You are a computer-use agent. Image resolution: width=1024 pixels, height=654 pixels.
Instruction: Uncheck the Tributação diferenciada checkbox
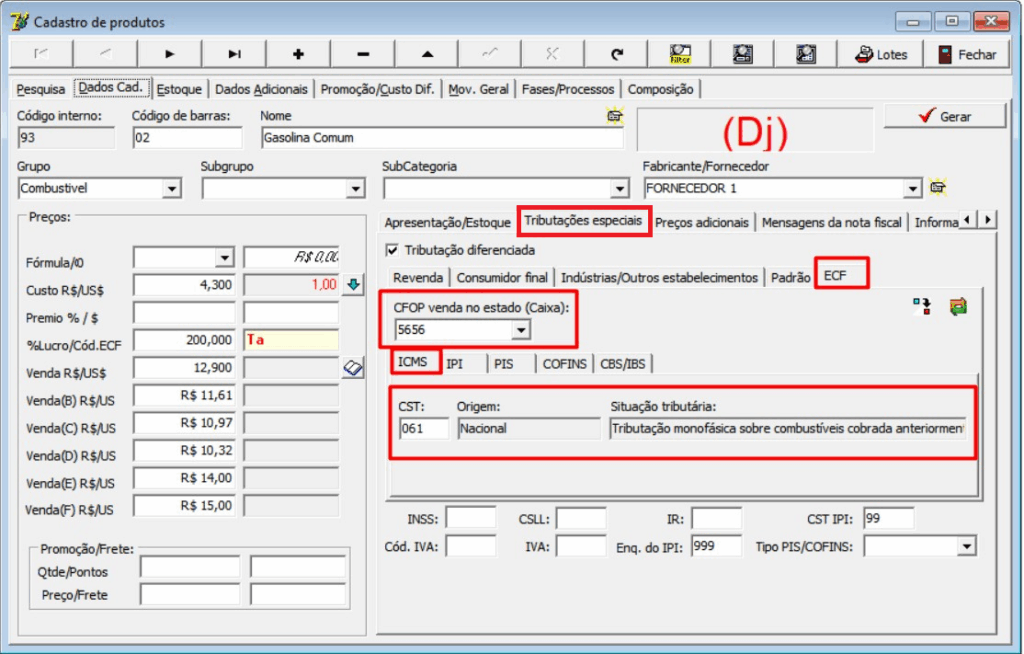pos(391,252)
